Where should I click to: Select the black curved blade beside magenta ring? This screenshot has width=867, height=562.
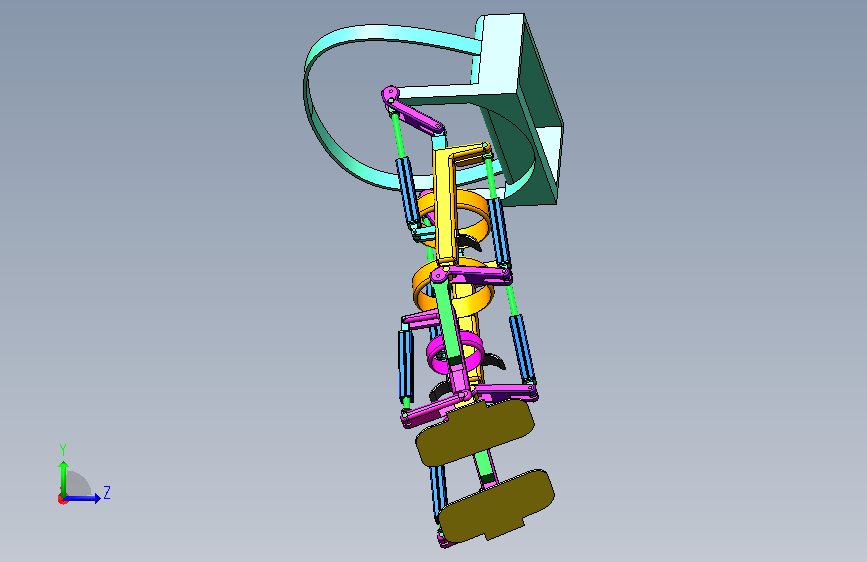click(494, 360)
